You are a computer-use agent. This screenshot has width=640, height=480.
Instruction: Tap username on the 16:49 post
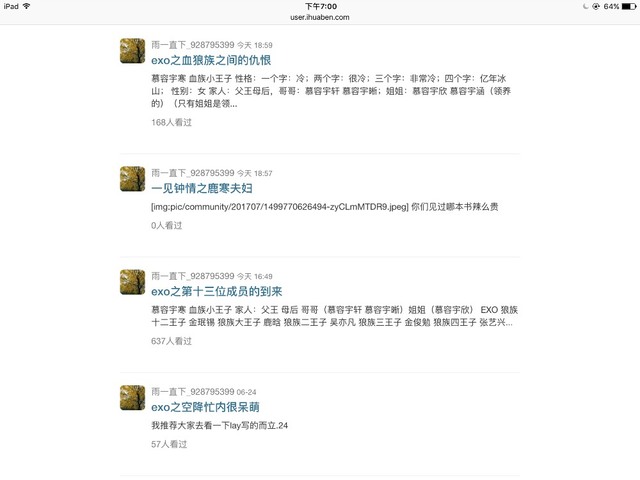193,276
